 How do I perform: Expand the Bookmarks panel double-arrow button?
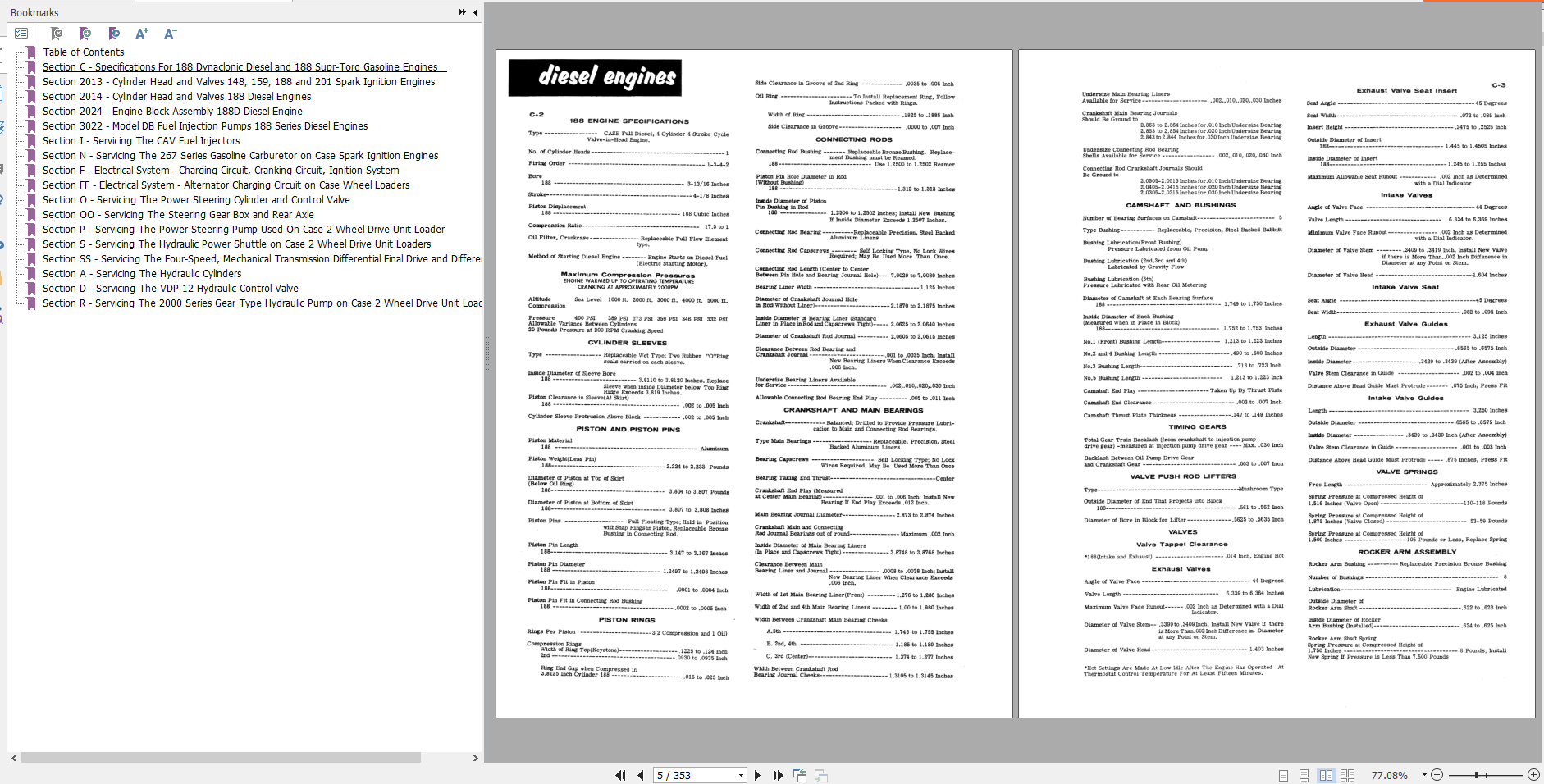tap(463, 12)
